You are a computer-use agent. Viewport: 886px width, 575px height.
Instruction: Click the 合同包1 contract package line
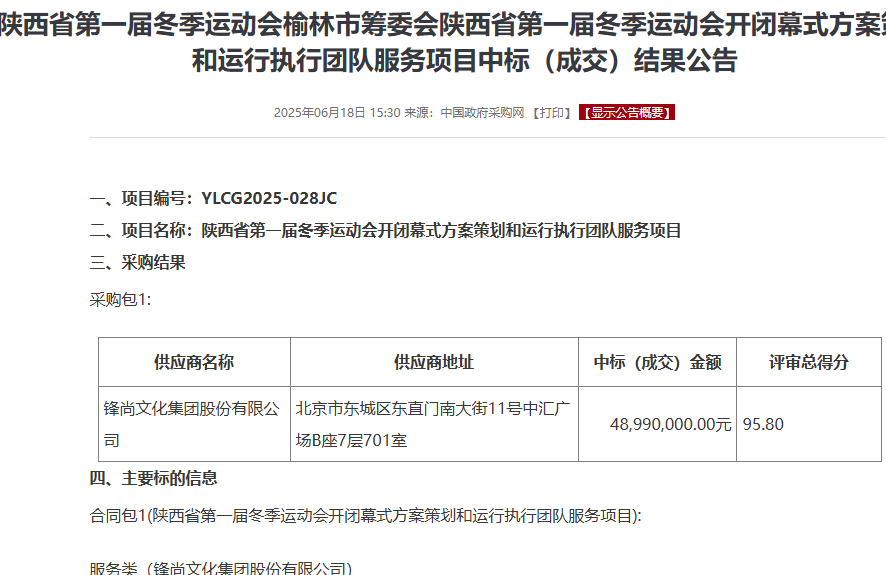click(x=366, y=516)
